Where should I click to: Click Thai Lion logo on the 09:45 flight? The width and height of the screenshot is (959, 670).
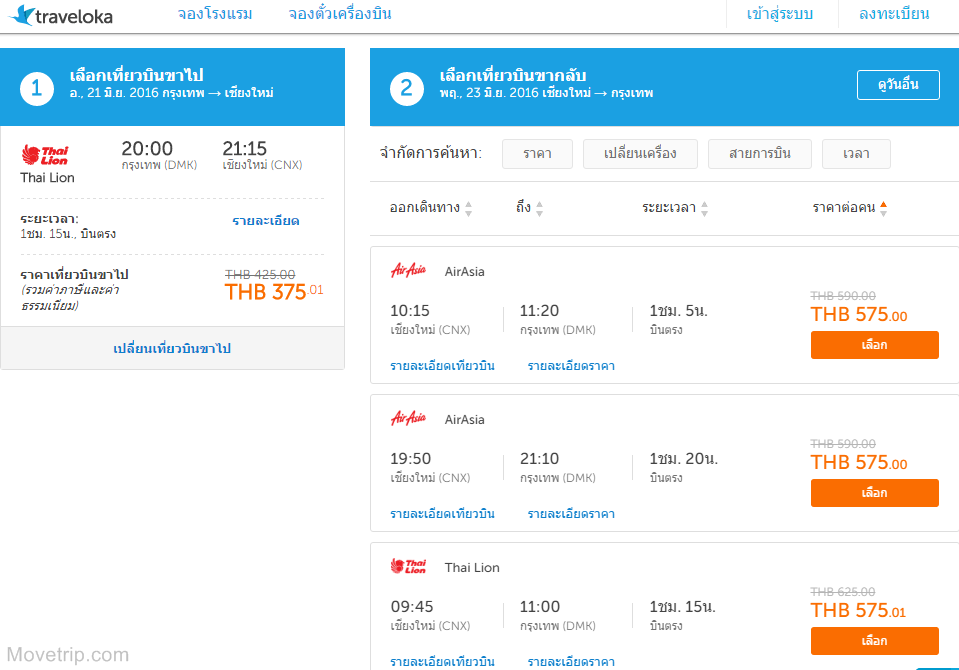(x=408, y=566)
